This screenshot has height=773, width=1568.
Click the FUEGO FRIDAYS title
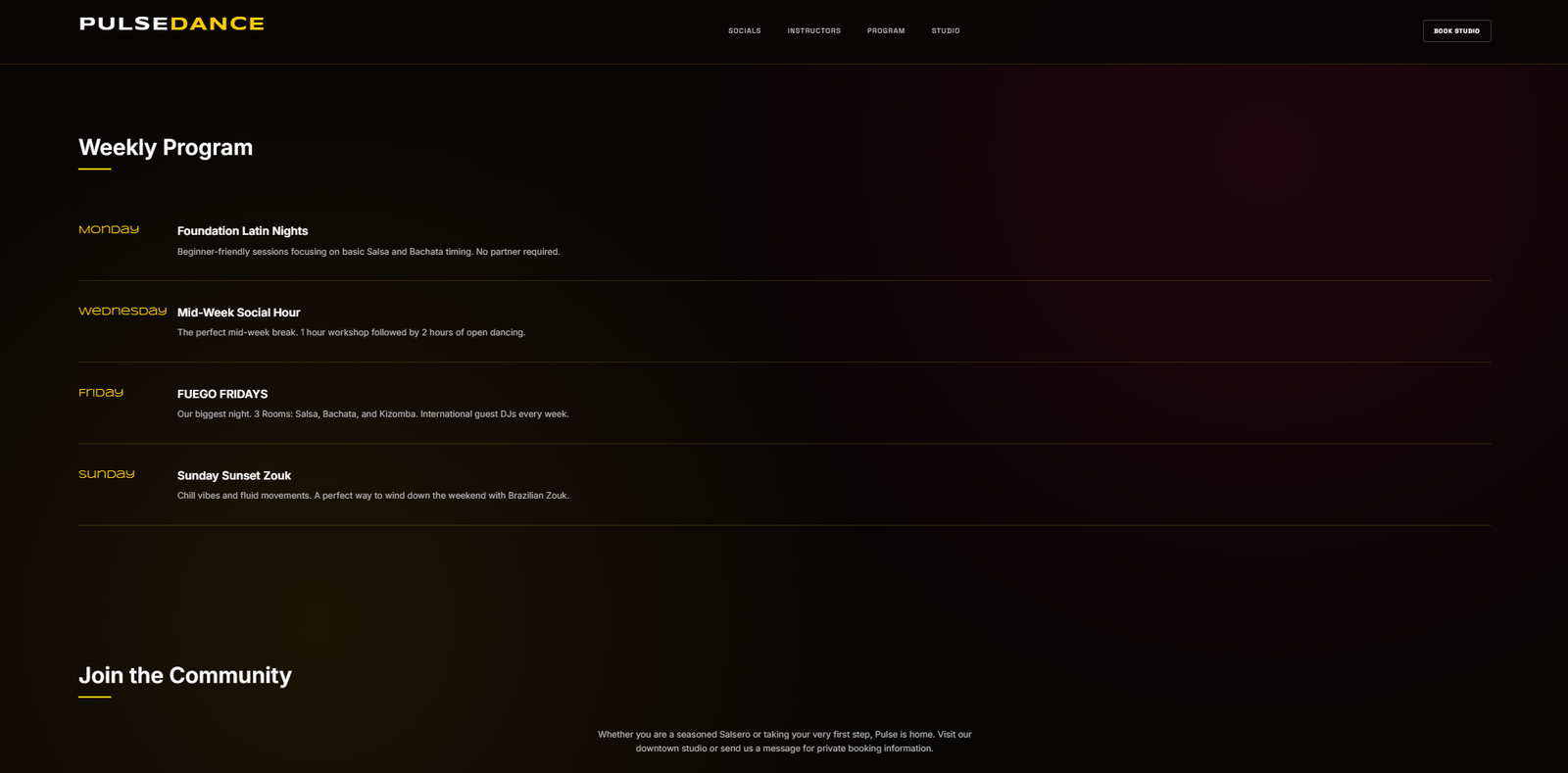(222, 394)
